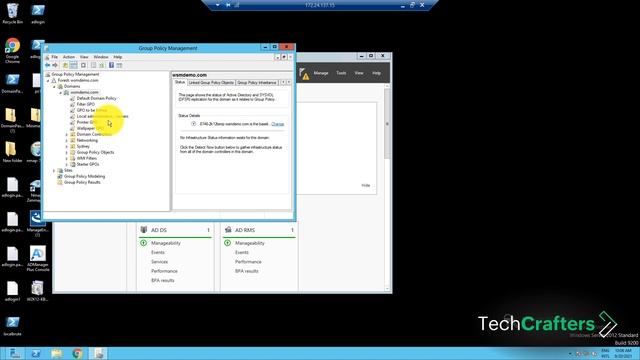Click the notifications flag in Server Manager

coord(304,73)
